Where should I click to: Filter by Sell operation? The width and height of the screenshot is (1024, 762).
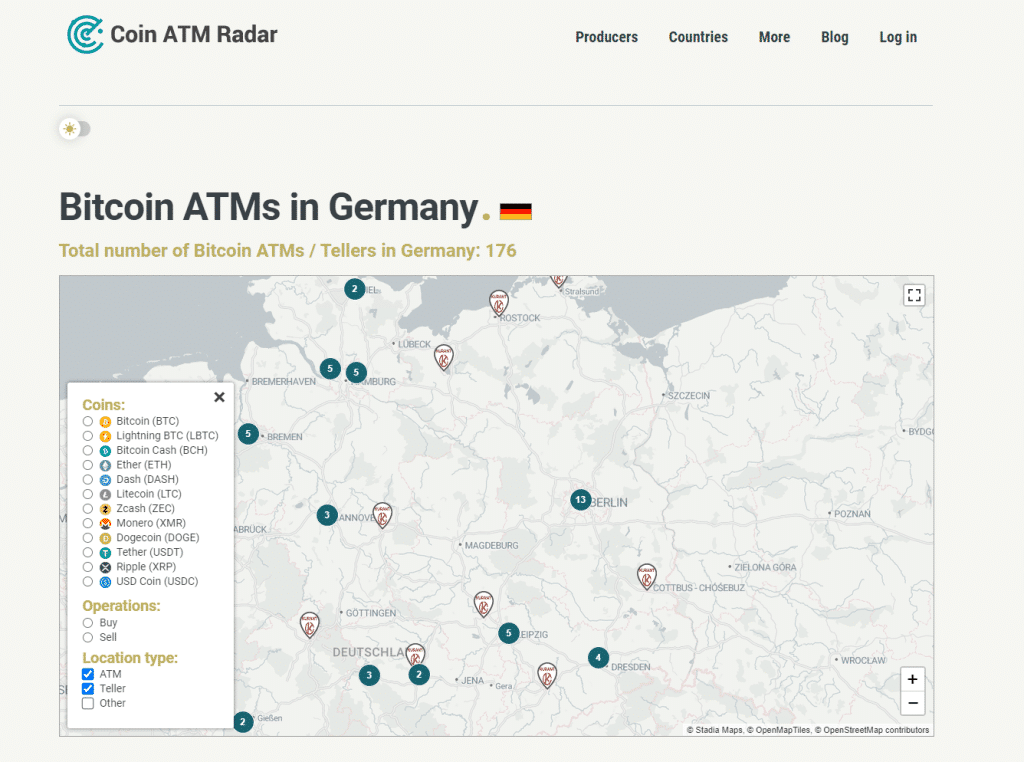(x=88, y=637)
